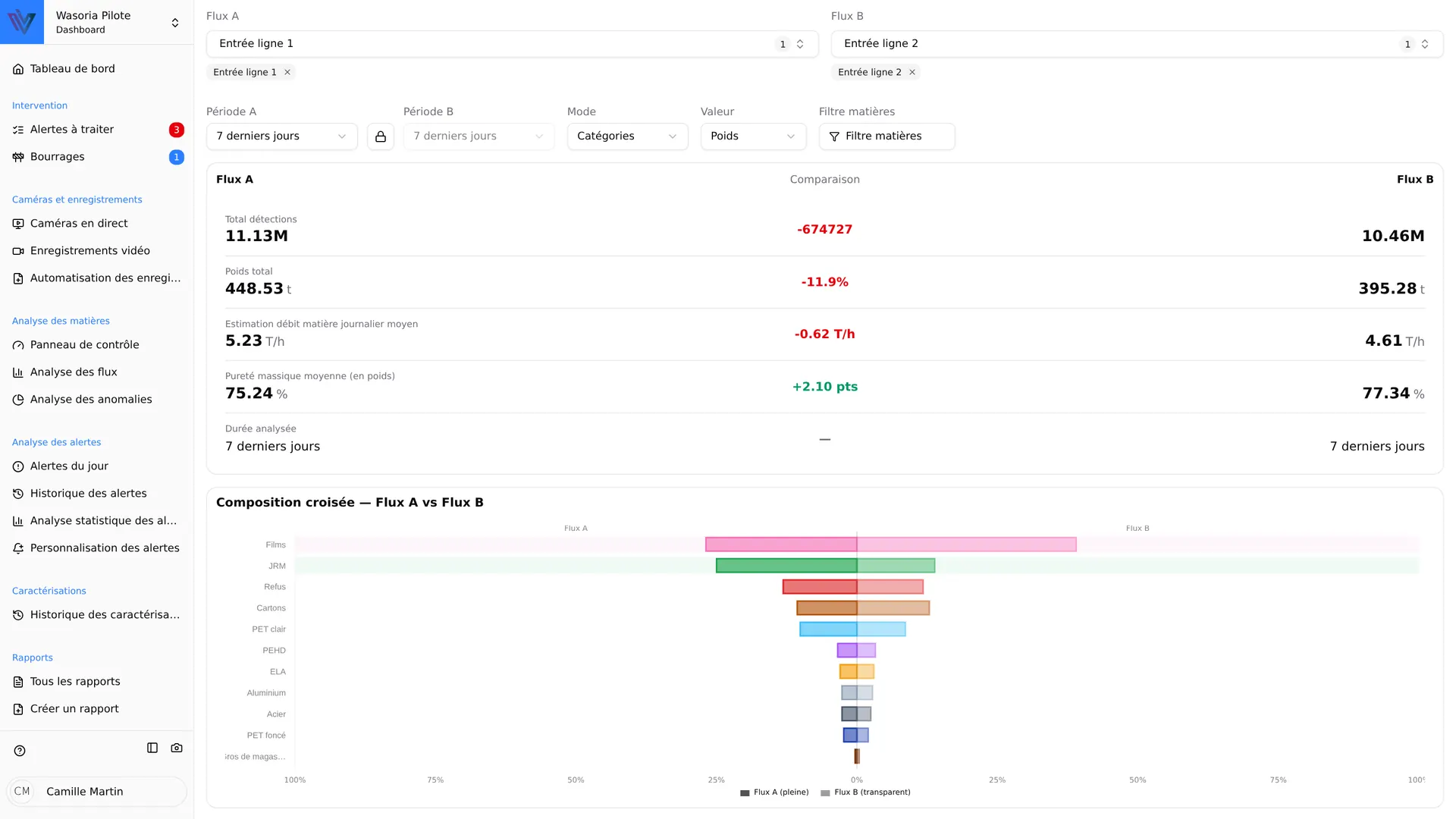
Task: Click the Créer un rapport icon
Action: [x=18, y=709]
